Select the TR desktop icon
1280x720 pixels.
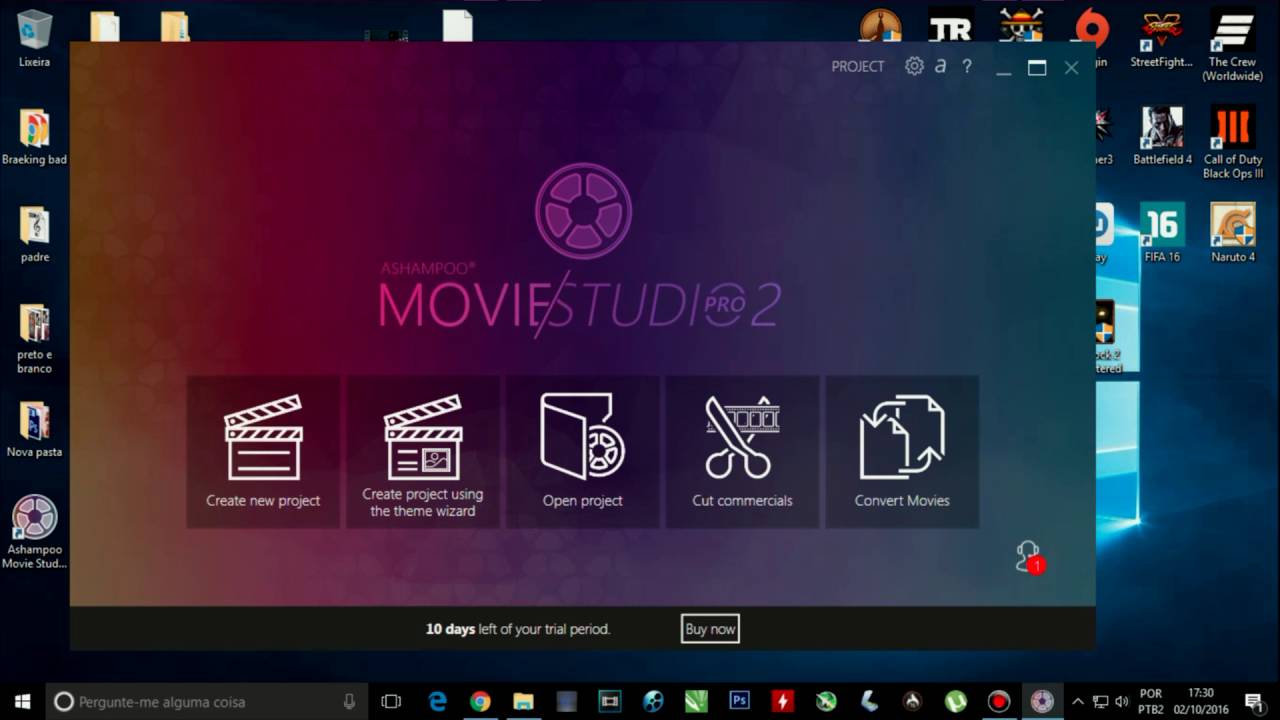[950, 26]
